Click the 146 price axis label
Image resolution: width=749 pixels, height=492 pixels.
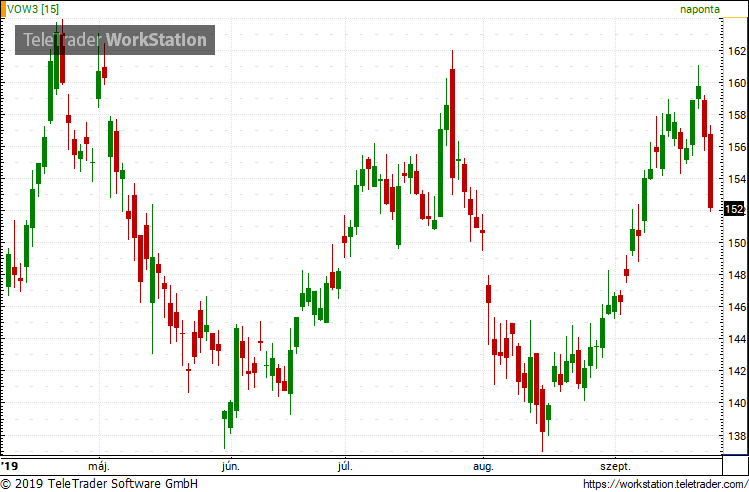tap(737, 307)
